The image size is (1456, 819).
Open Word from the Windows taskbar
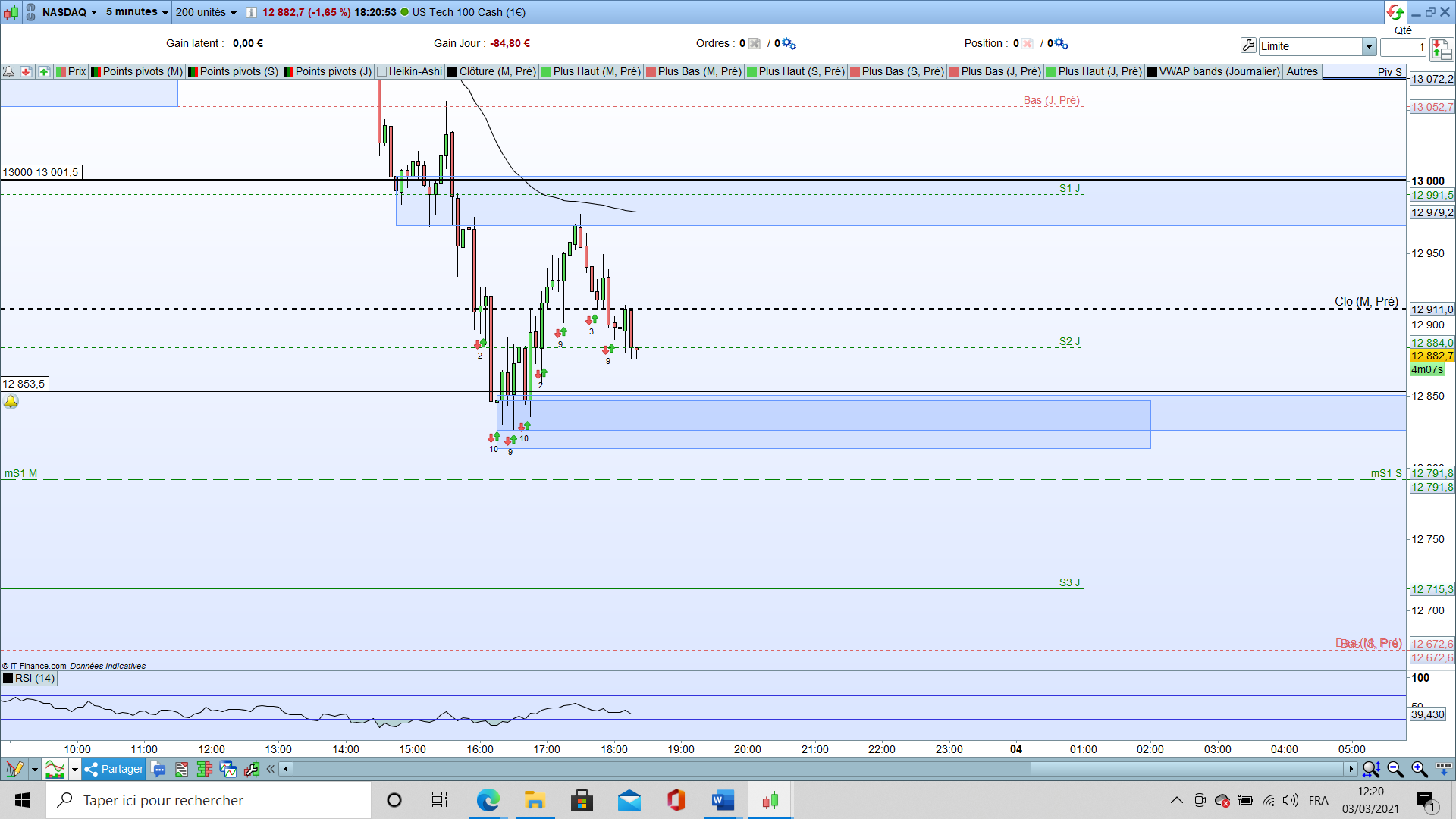click(x=722, y=800)
